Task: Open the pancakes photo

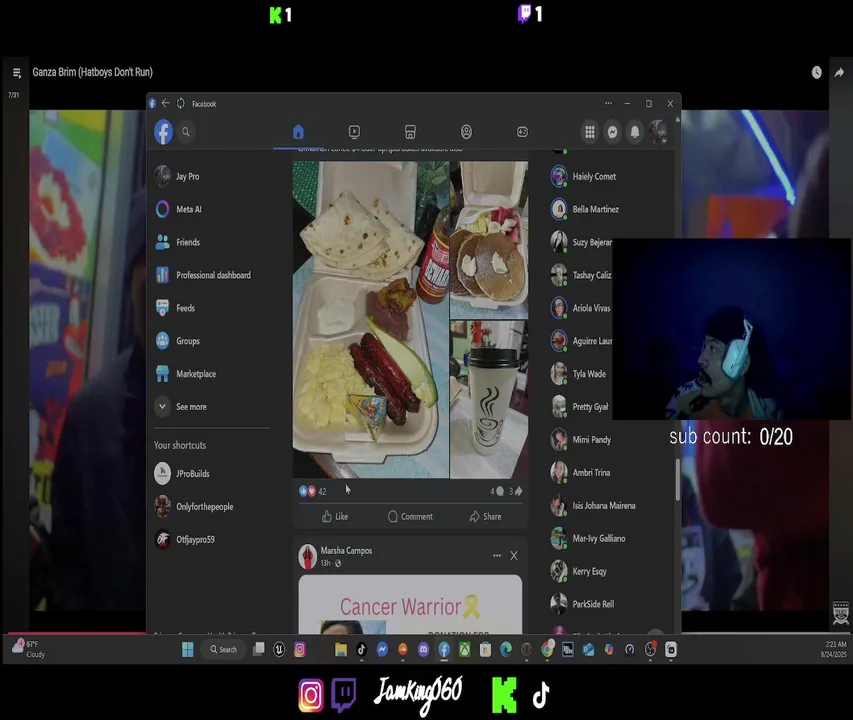Action: click(x=489, y=240)
